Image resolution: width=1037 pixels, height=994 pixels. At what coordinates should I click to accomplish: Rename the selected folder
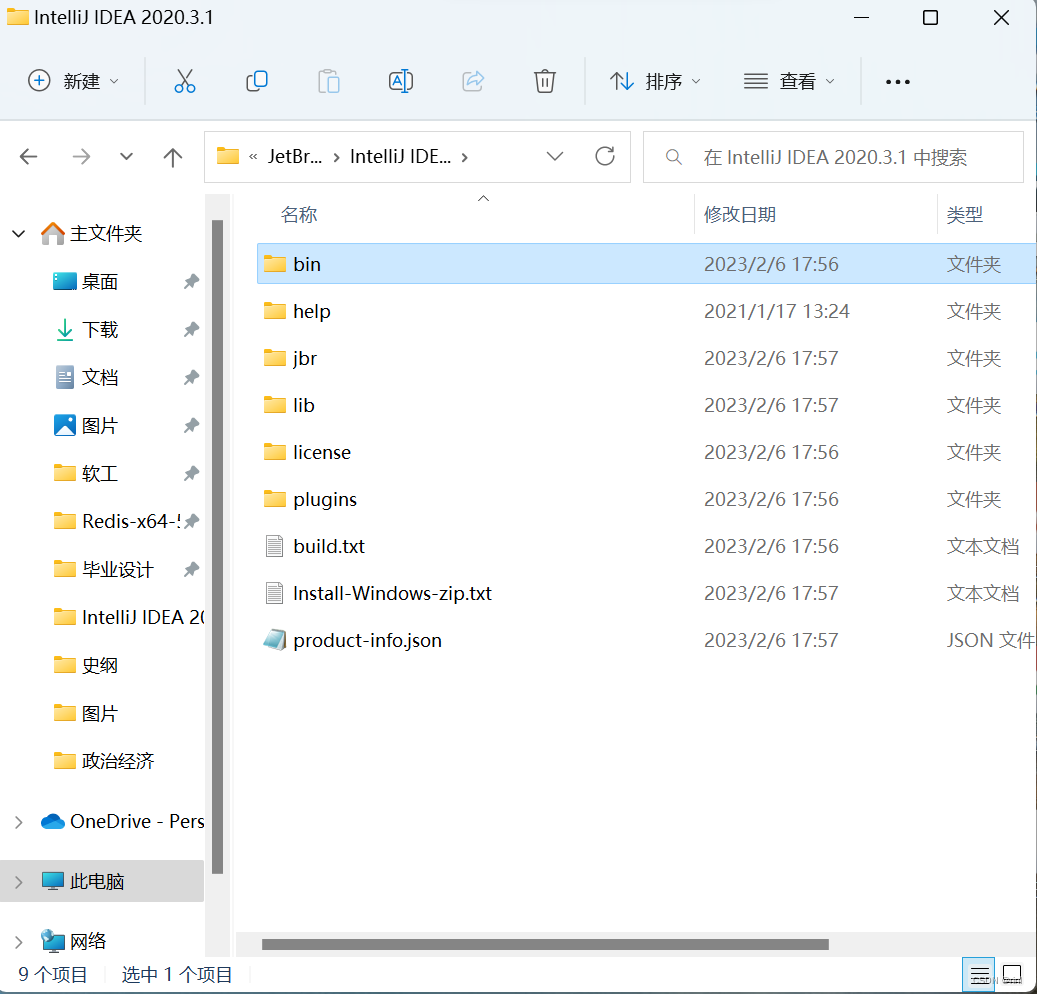[x=401, y=81]
